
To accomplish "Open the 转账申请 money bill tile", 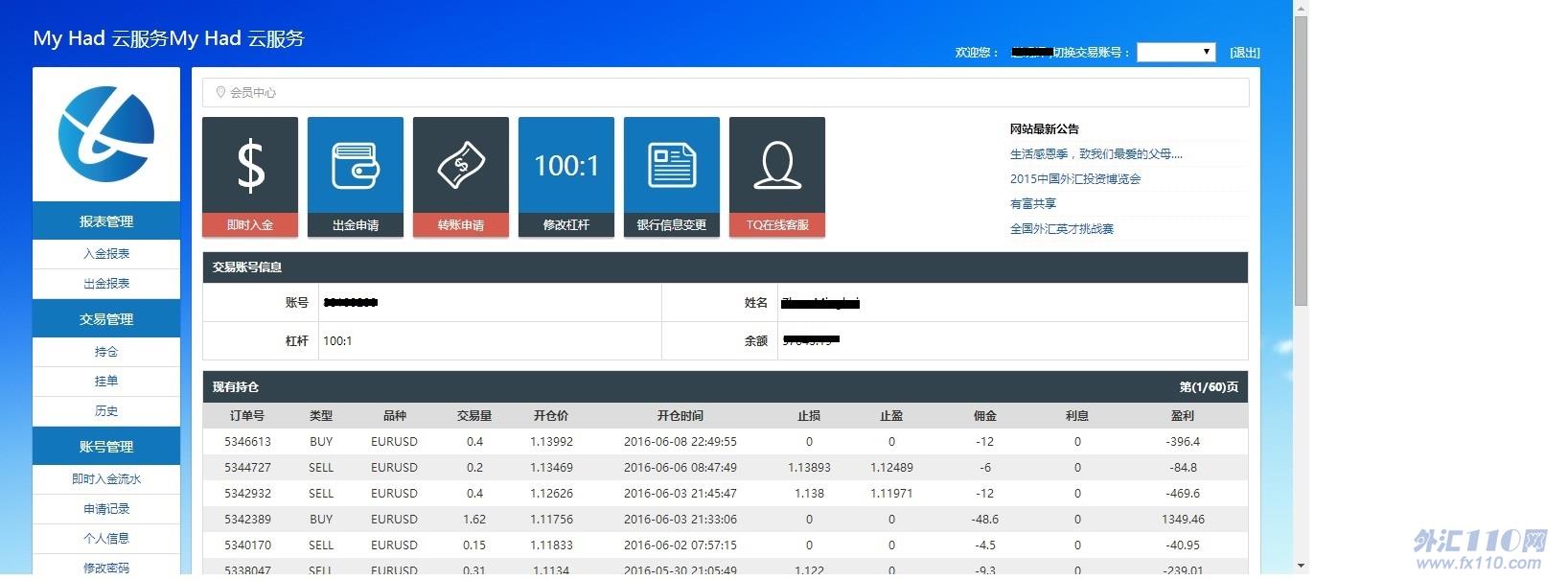I will pos(461,176).
